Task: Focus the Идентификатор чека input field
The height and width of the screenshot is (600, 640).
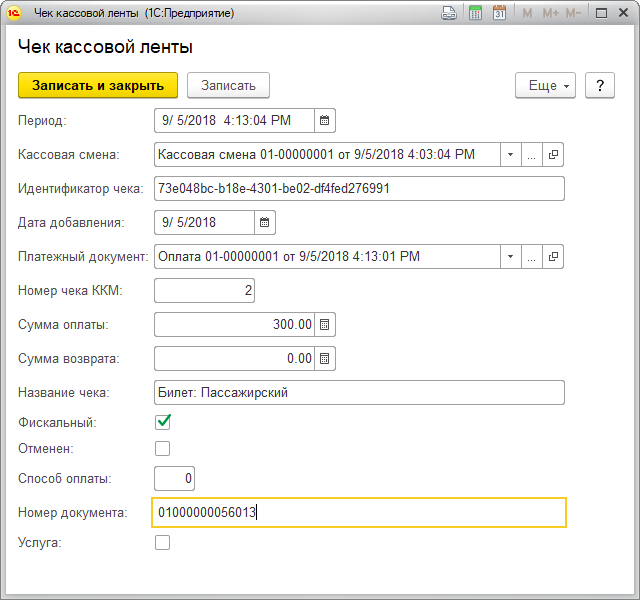Action: pyautogui.click(x=359, y=188)
